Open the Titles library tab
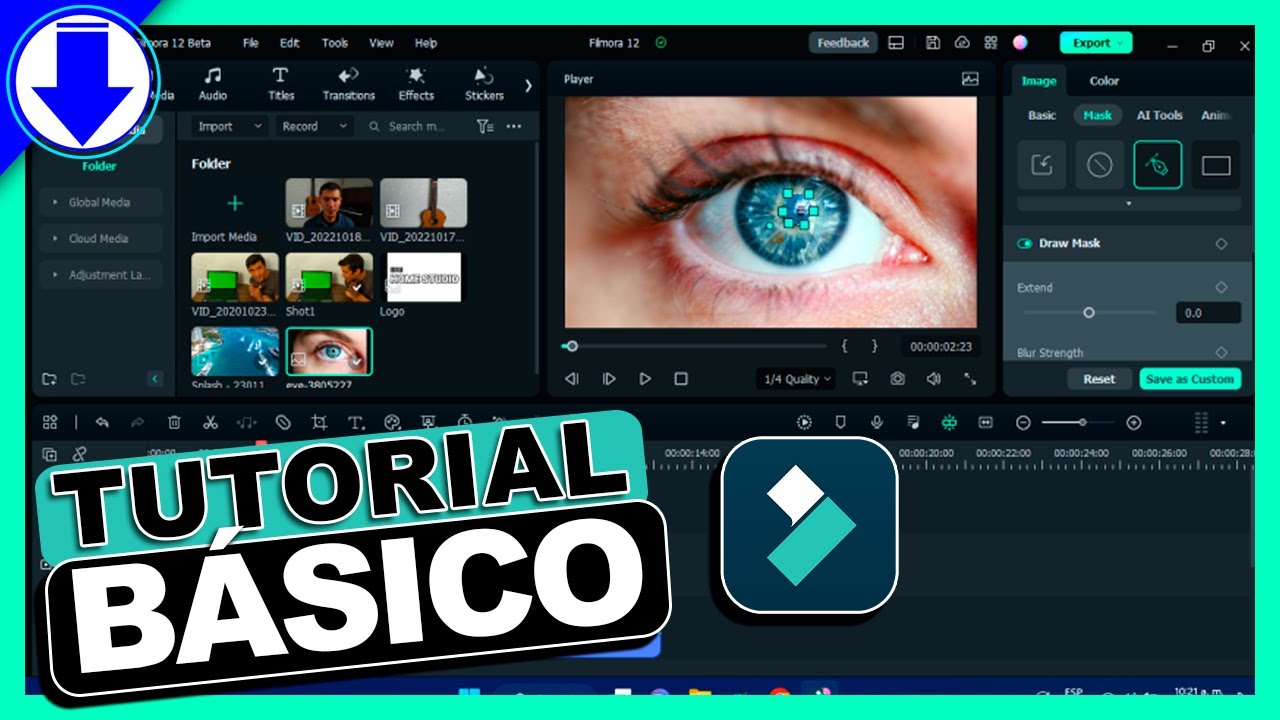This screenshot has width=1280, height=720. tap(281, 84)
